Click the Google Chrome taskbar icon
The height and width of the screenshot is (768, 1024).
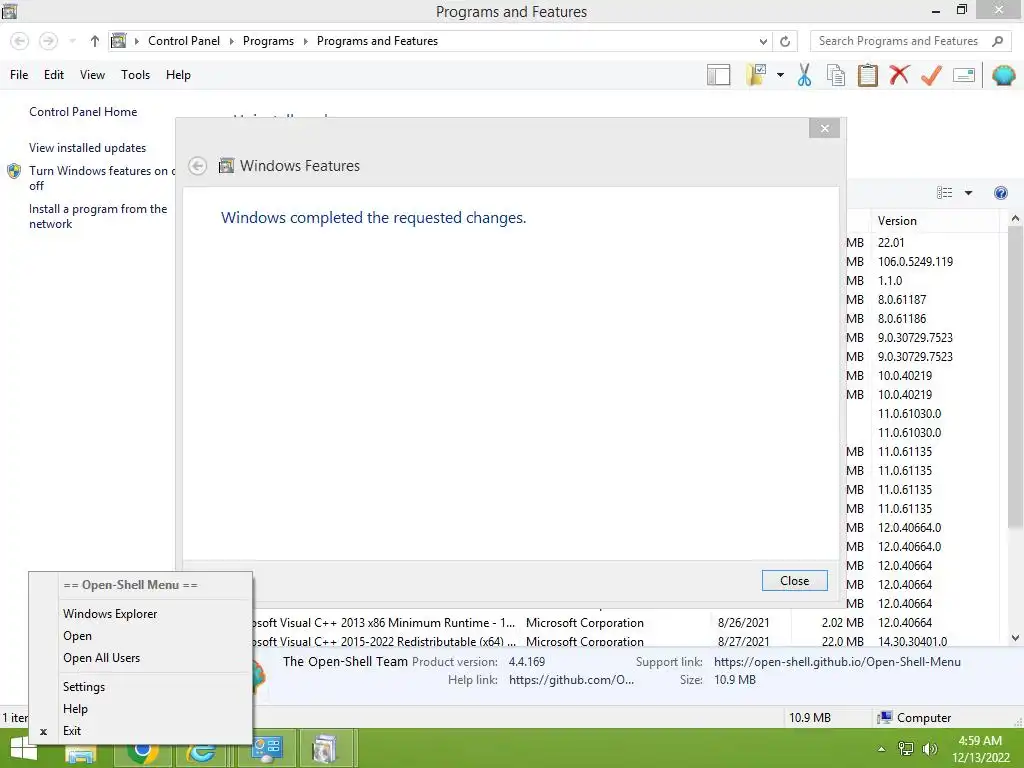[142, 754]
